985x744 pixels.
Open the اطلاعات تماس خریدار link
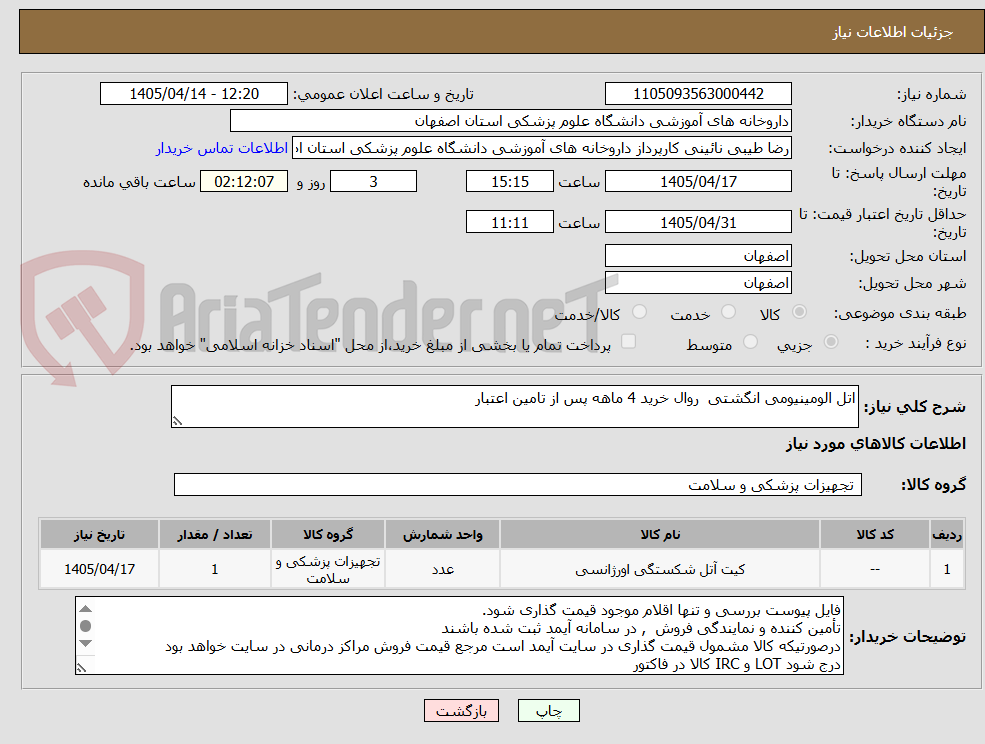[x=222, y=148]
